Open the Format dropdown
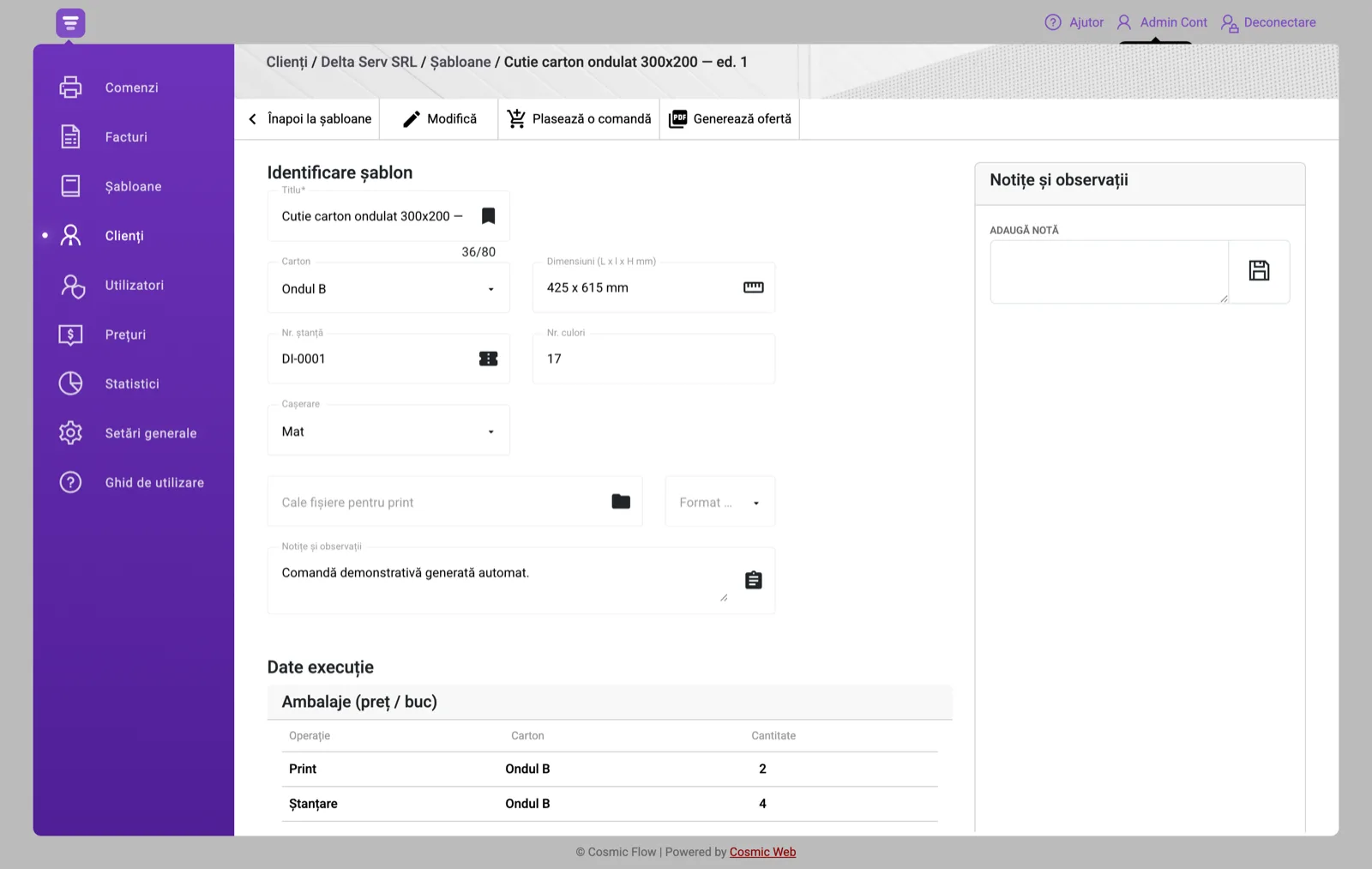This screenshot has width=1372, height=869. click(x=719, y=502)
